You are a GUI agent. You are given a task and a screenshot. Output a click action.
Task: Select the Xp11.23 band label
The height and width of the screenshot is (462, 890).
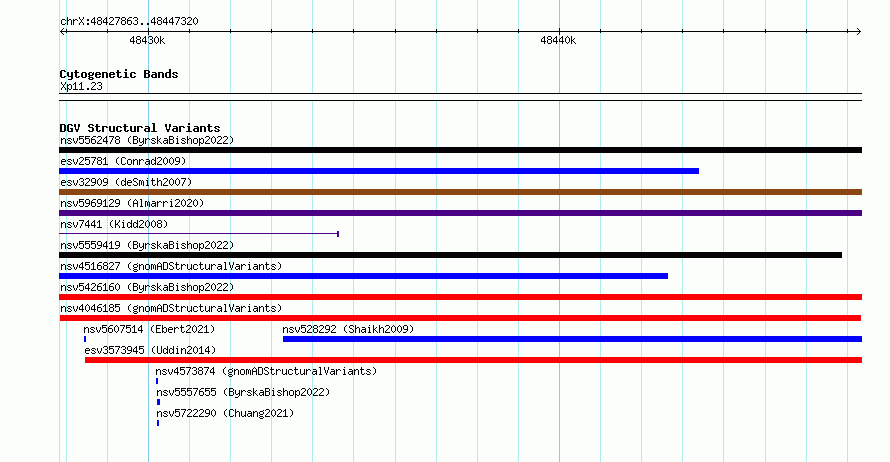(x=81, y=86)
